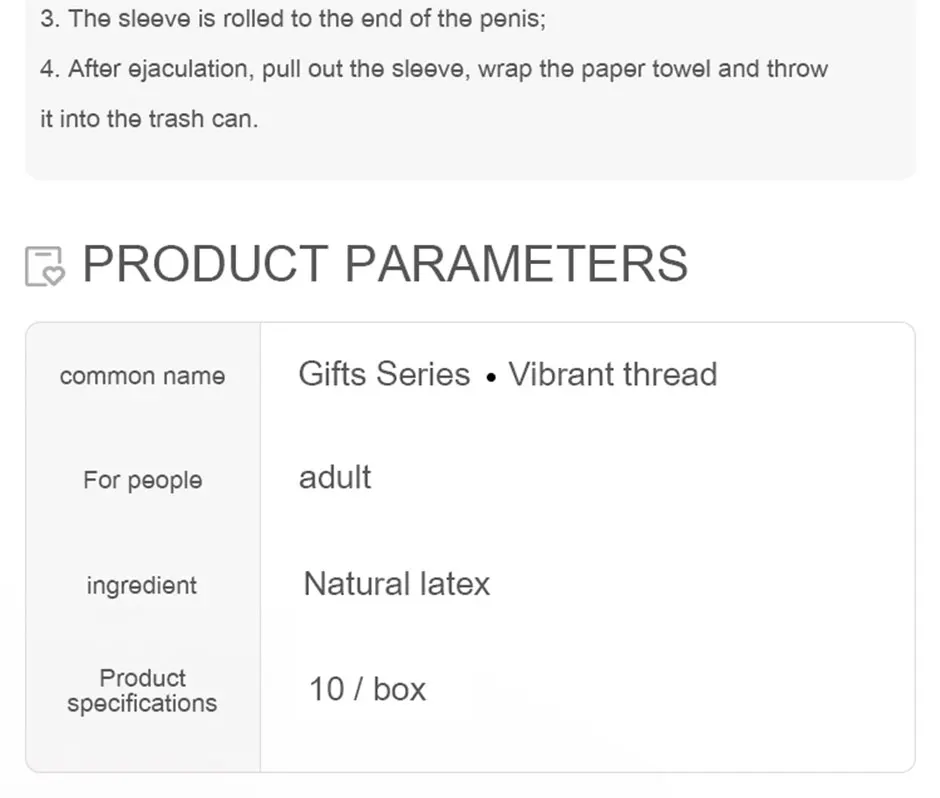The height and width of the screenshot is (798, 940).
Task: Click the word PARAMETERS in the heading
Action: click(516, 263)
